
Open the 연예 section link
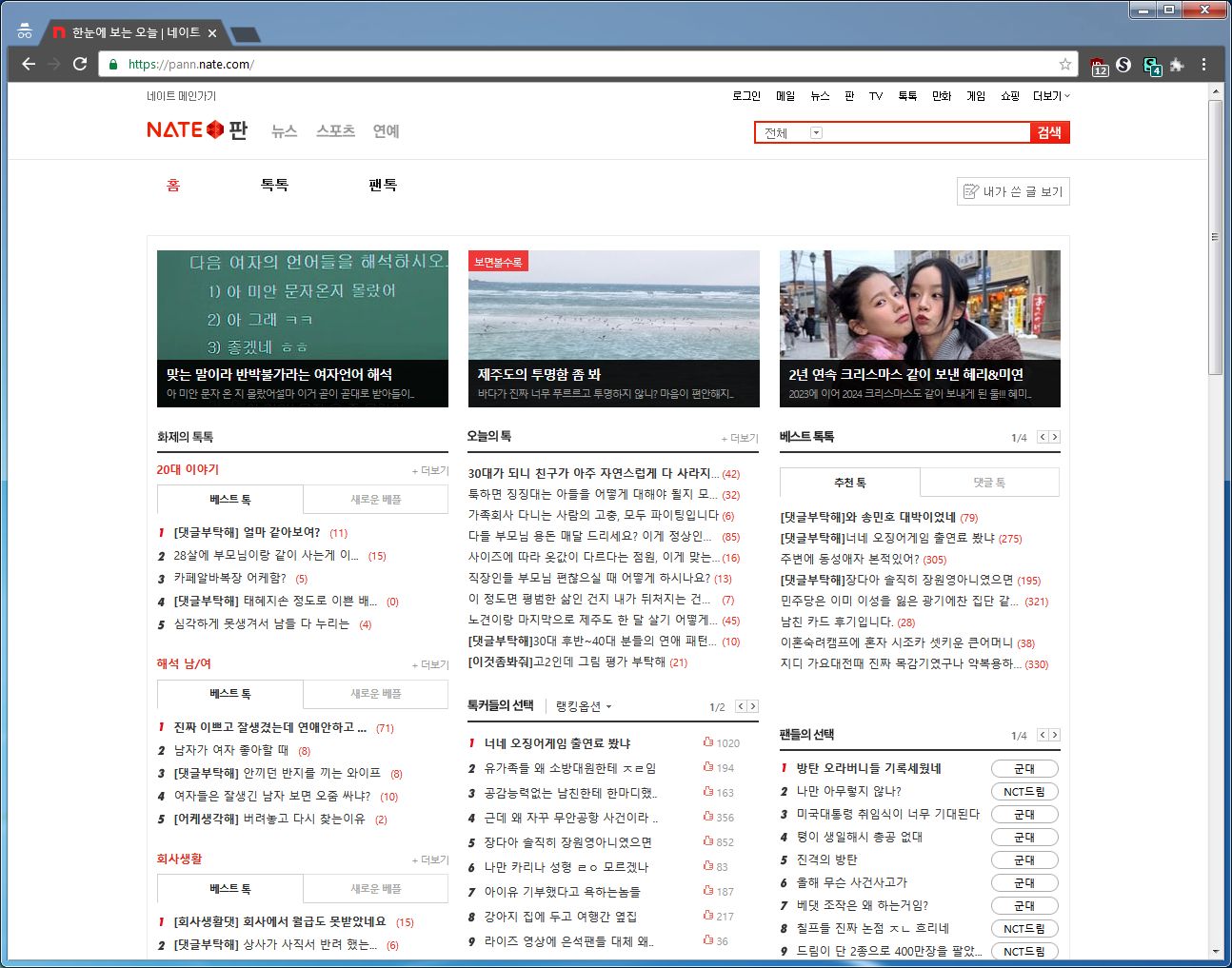(x=386, y=131)
